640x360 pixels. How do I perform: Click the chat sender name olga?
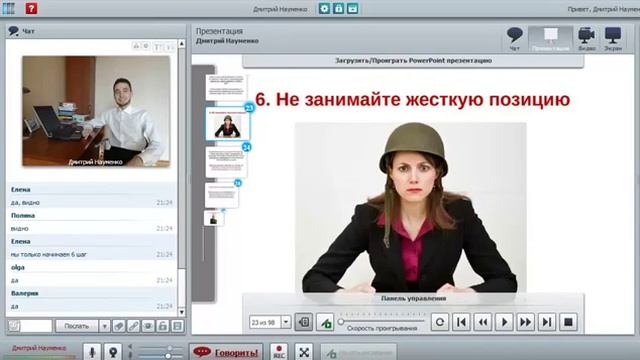click(18, 267)
